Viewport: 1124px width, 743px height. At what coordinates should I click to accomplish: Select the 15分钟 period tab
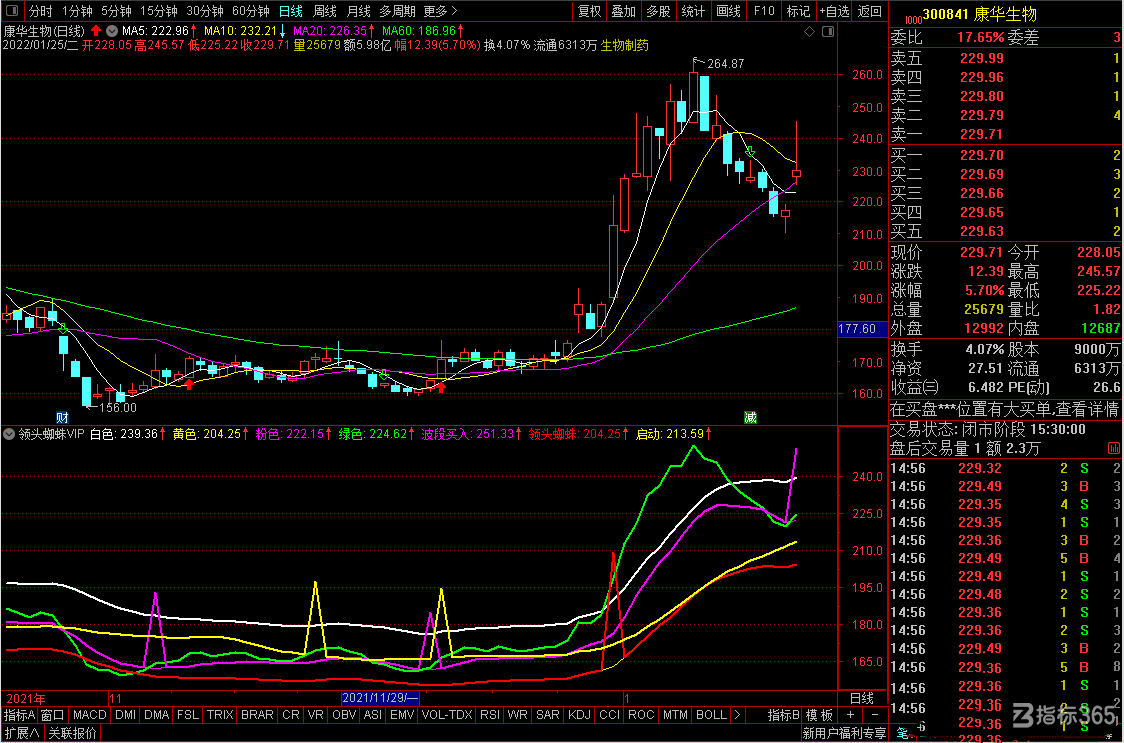[x=158, y=11]
